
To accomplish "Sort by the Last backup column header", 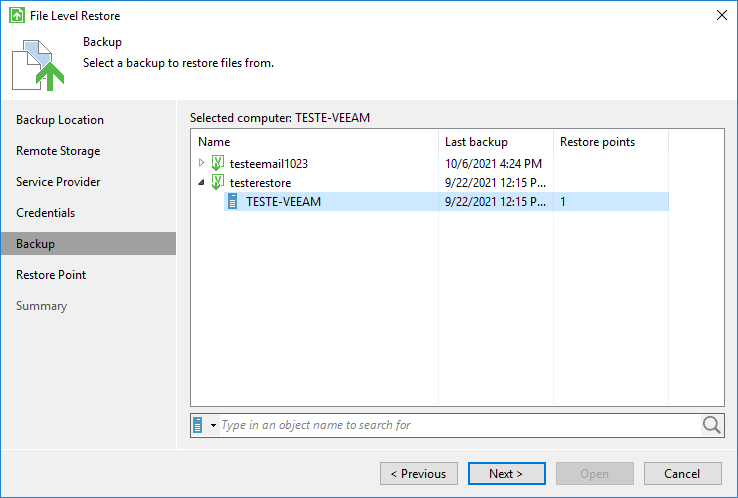I will 496,142.
